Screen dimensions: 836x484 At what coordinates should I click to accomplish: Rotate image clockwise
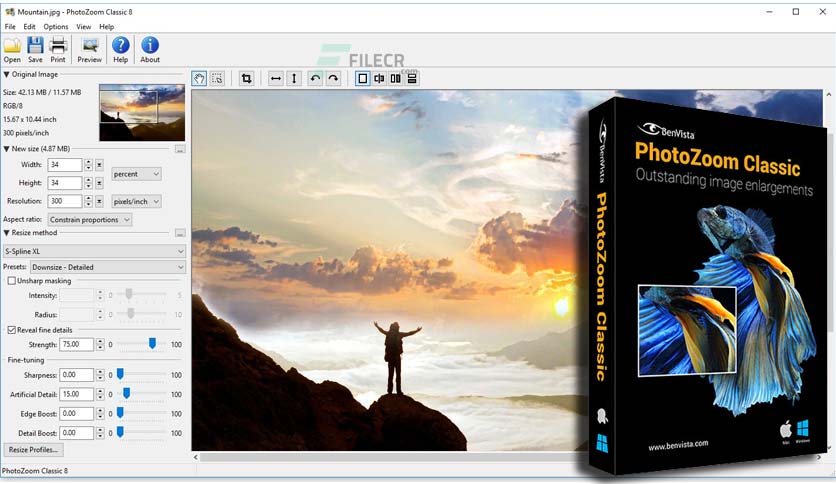[x=333, y=79]
